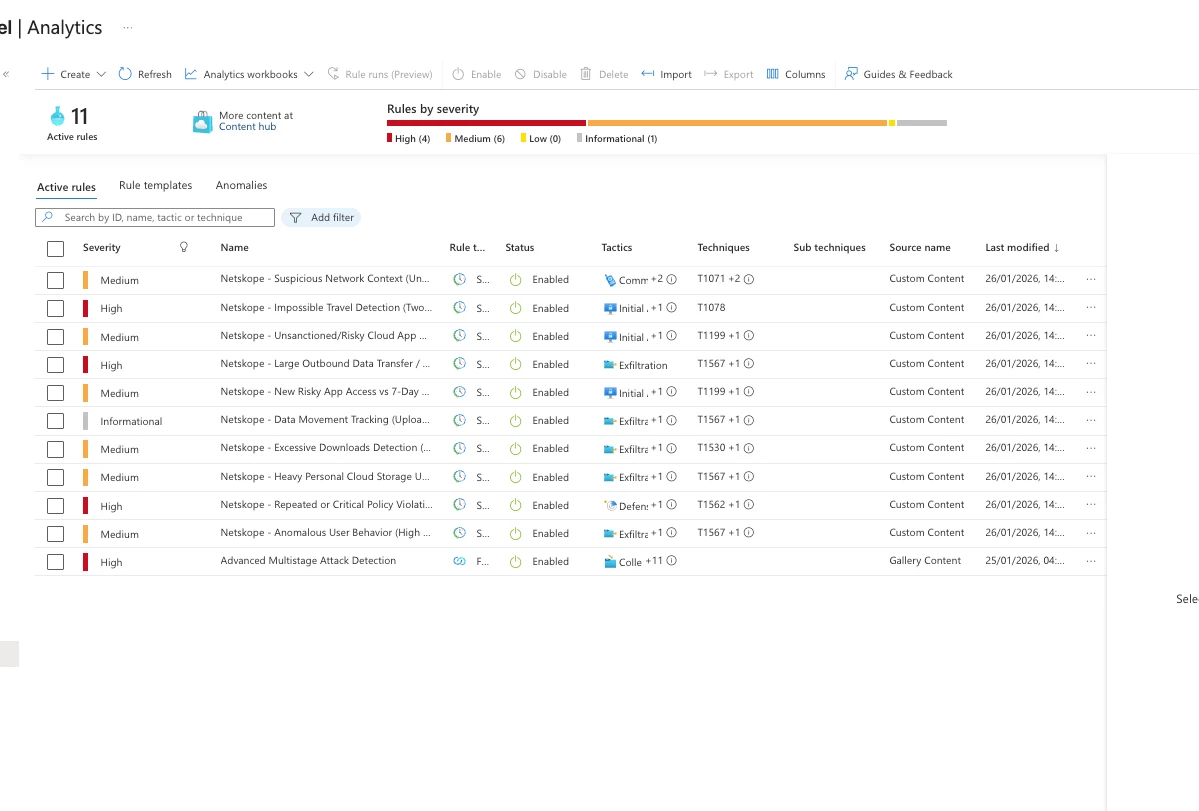Screen dimensions: 1199x811
Task: Open more options for Suspicious Network Context row
Action: point(1091,279)
